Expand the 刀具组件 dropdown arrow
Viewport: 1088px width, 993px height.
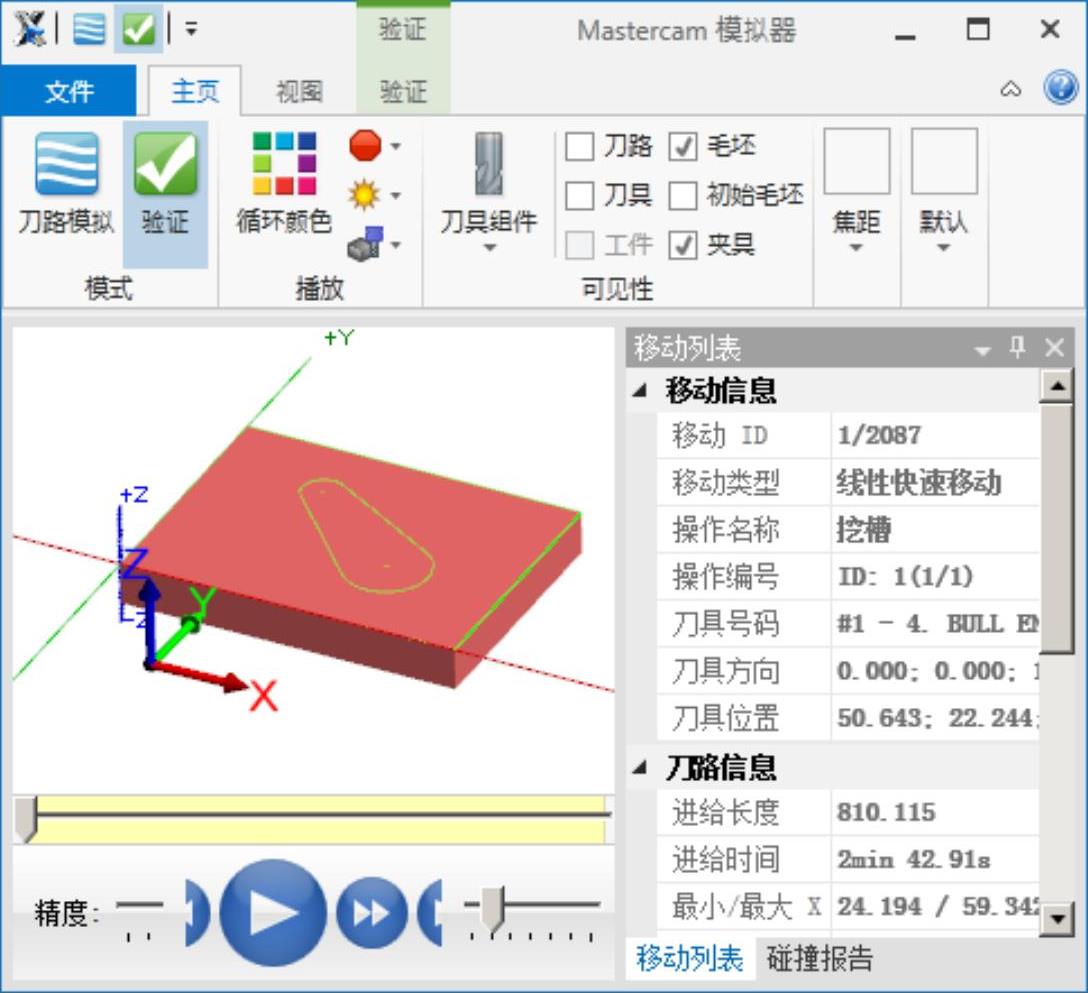click(x=490, y=248)
